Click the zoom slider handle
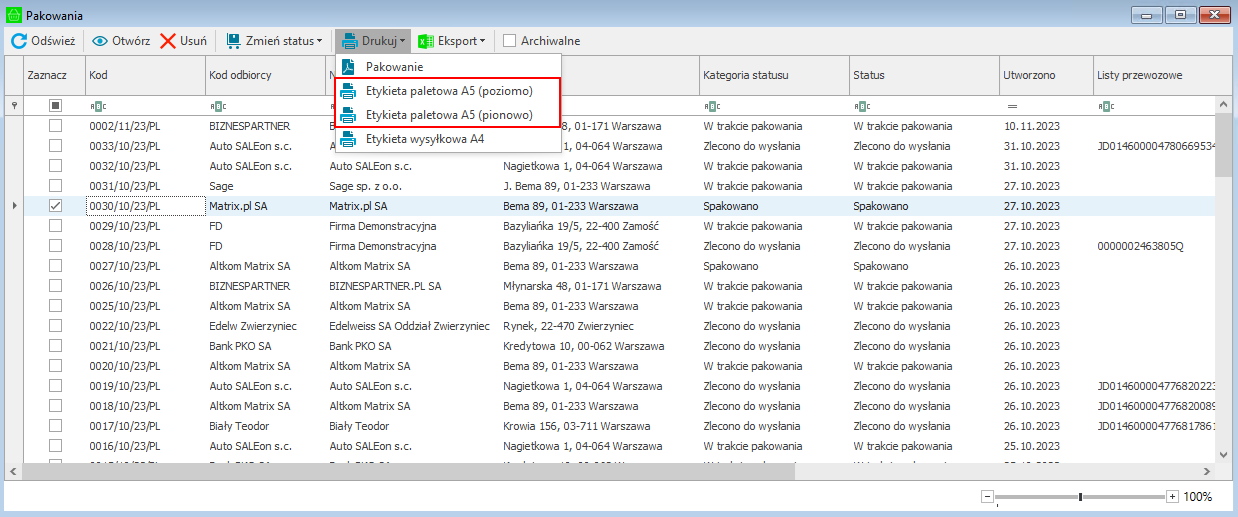This screenshot has width=1238, height=517. [1080, 497]
